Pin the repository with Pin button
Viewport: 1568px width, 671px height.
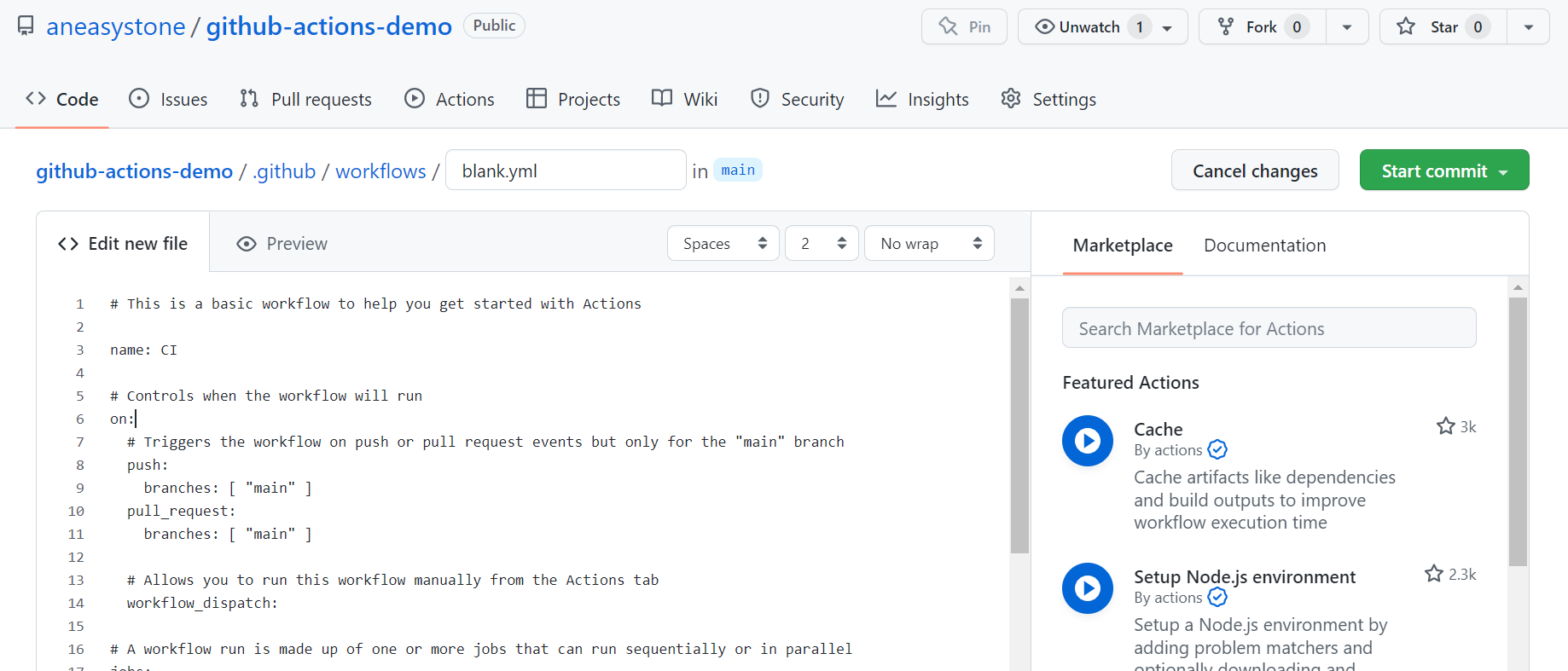[964, 26]
